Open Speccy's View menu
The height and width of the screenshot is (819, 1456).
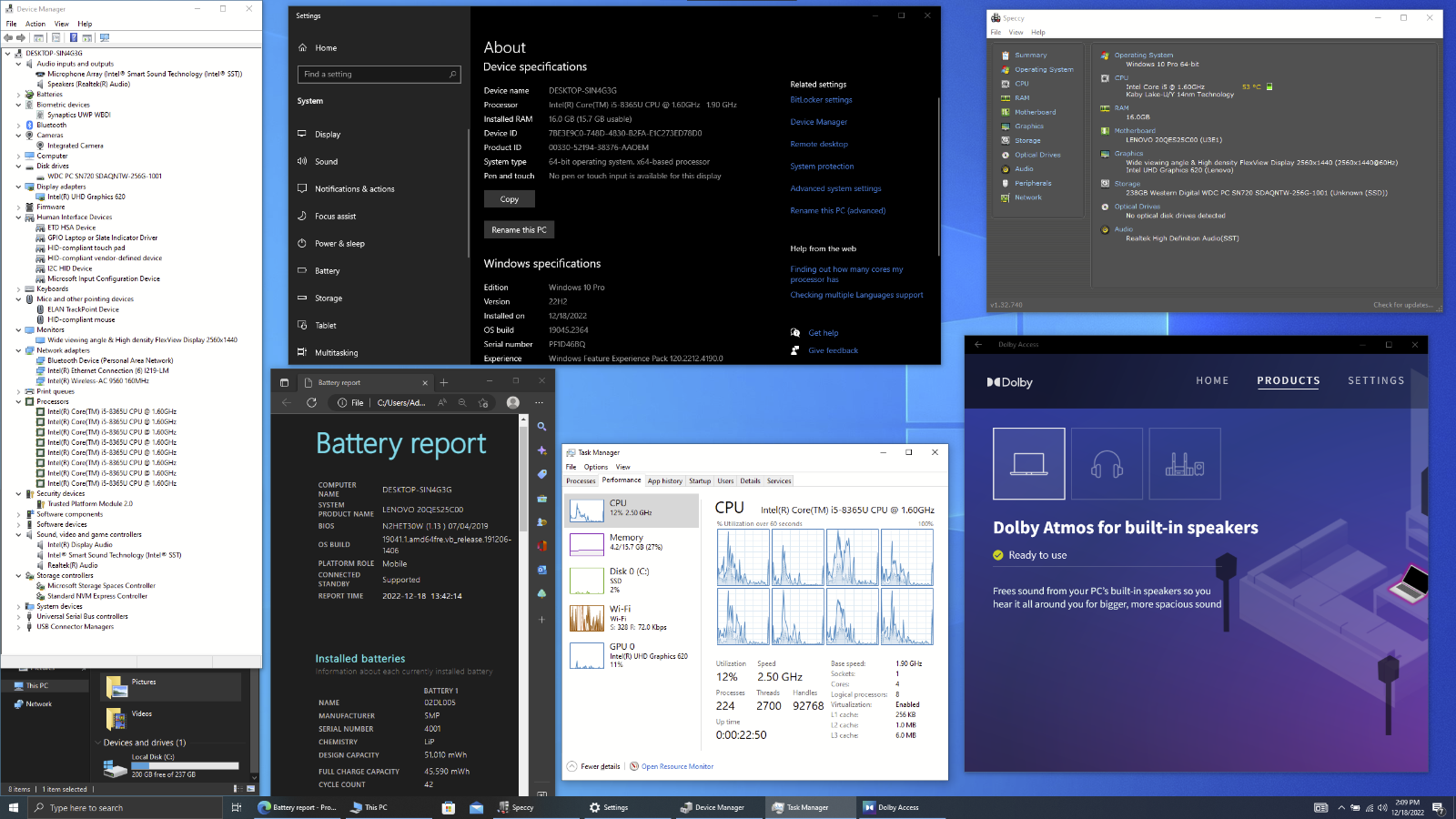click(x=1016, y=32)
